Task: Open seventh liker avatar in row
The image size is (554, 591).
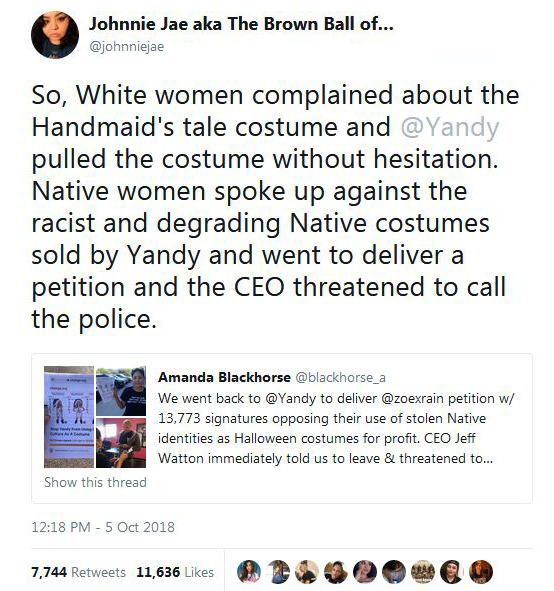Action: (x=423, y=572)
